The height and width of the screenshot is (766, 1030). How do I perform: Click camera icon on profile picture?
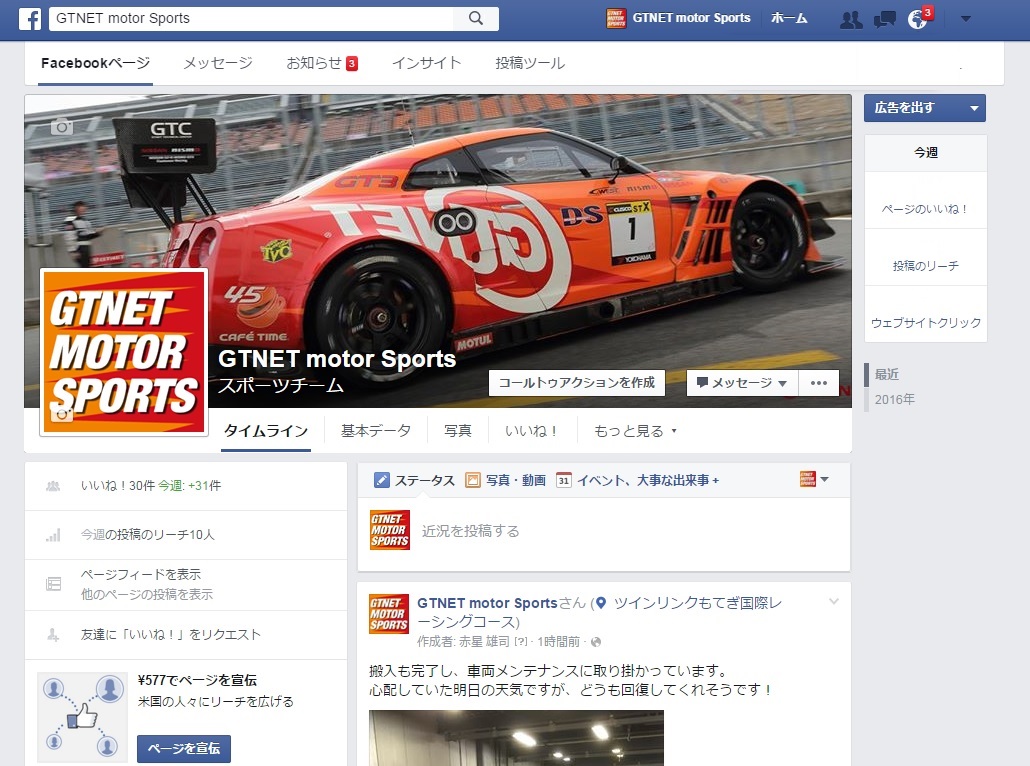pos(62,414)
